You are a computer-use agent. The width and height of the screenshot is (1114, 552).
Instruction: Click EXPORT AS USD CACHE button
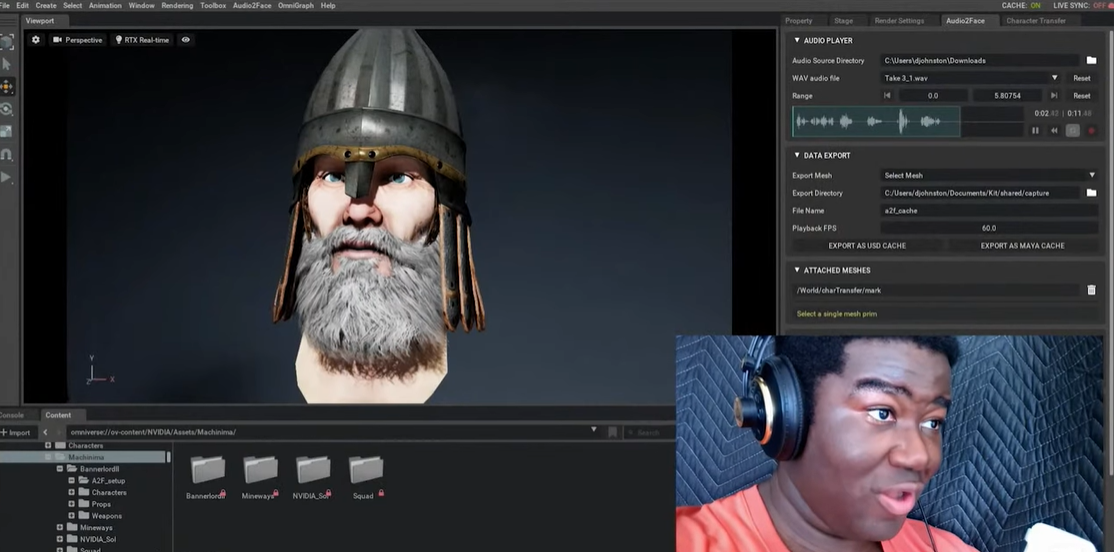pyautogui.click(x=867, y=245)
